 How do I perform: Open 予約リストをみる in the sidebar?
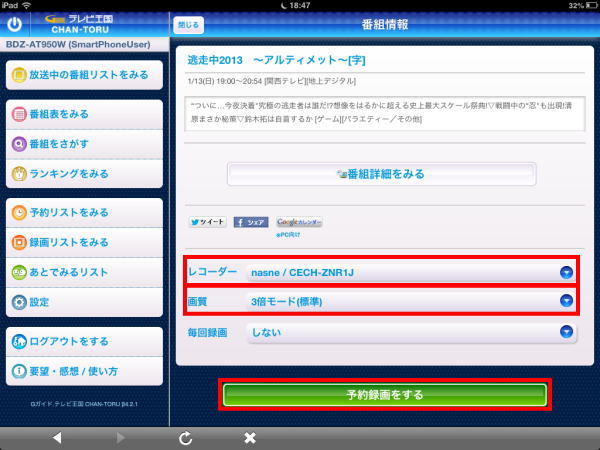pos(84,212)
